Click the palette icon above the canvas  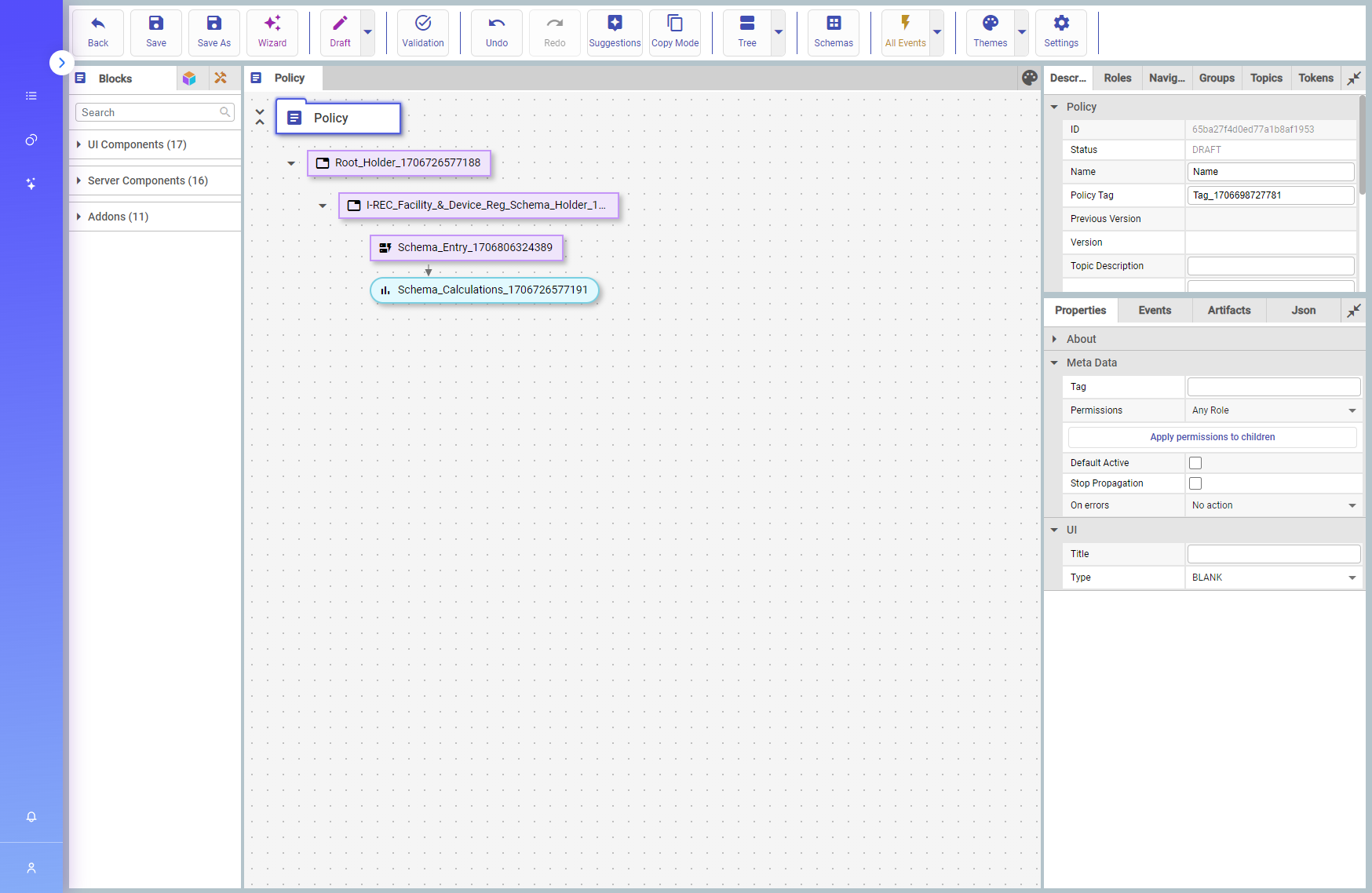click(x=1030, y=78)
